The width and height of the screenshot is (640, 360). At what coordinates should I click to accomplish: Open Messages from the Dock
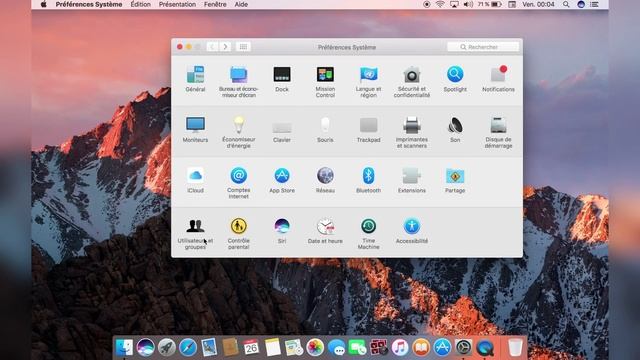[x=336, y=348]
